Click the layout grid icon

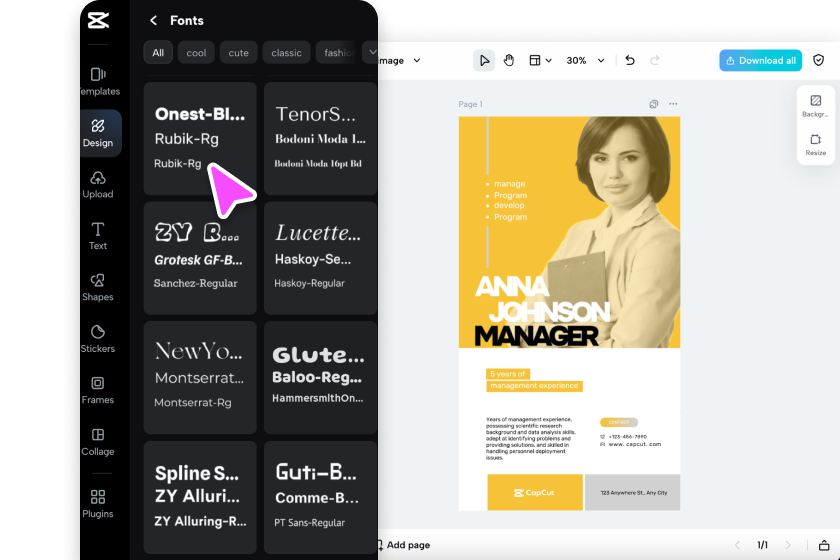pyautogui.click(x=535, y=61)
